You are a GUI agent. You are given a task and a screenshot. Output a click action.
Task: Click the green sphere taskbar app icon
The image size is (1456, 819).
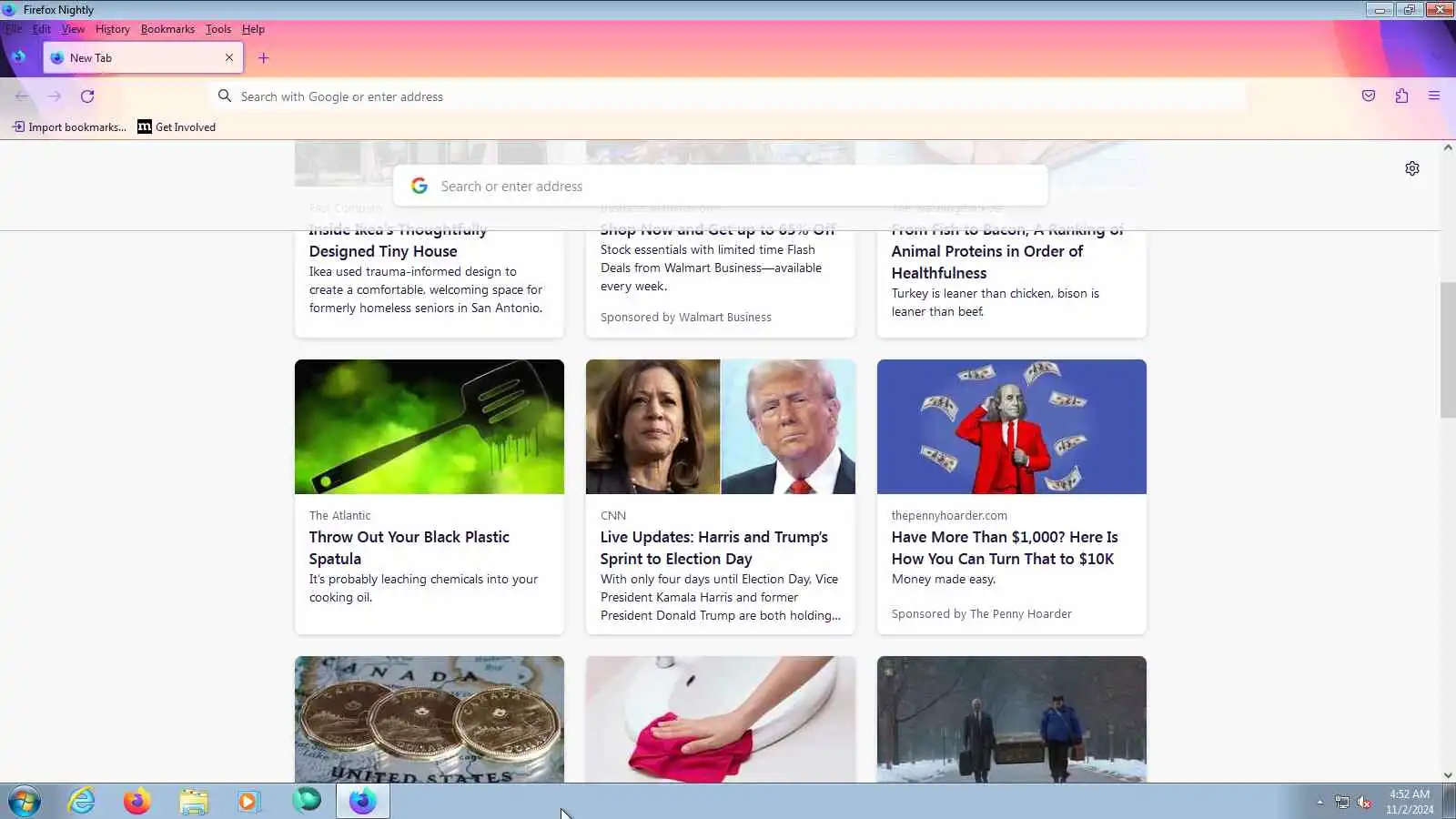(307, 801)
